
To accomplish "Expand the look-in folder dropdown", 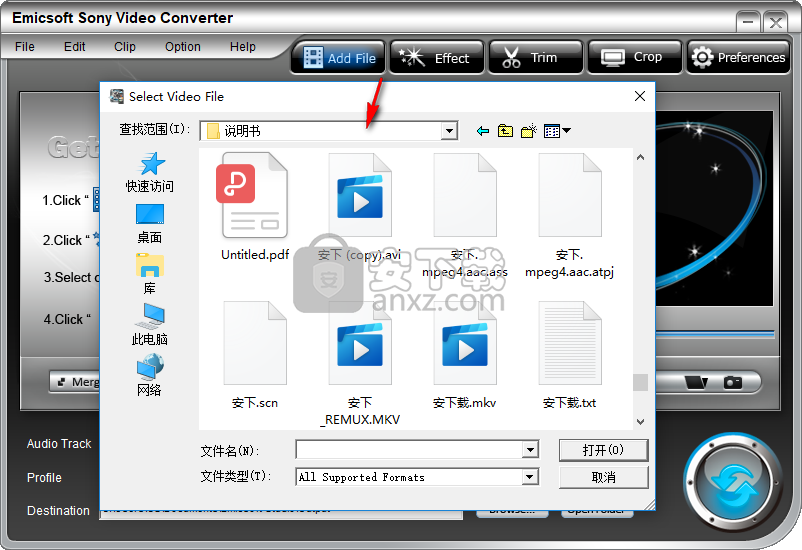I will [x=449, y=131].
